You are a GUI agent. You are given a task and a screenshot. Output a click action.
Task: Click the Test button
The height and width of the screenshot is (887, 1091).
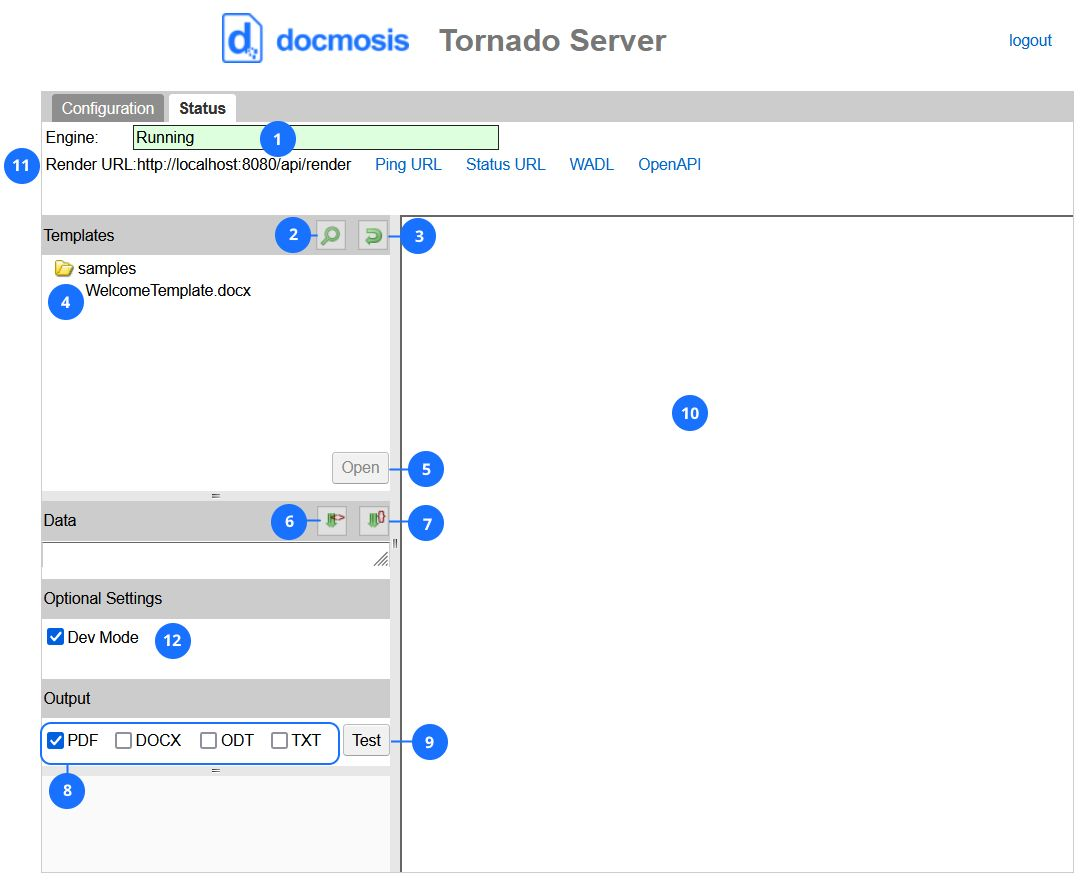366,740
